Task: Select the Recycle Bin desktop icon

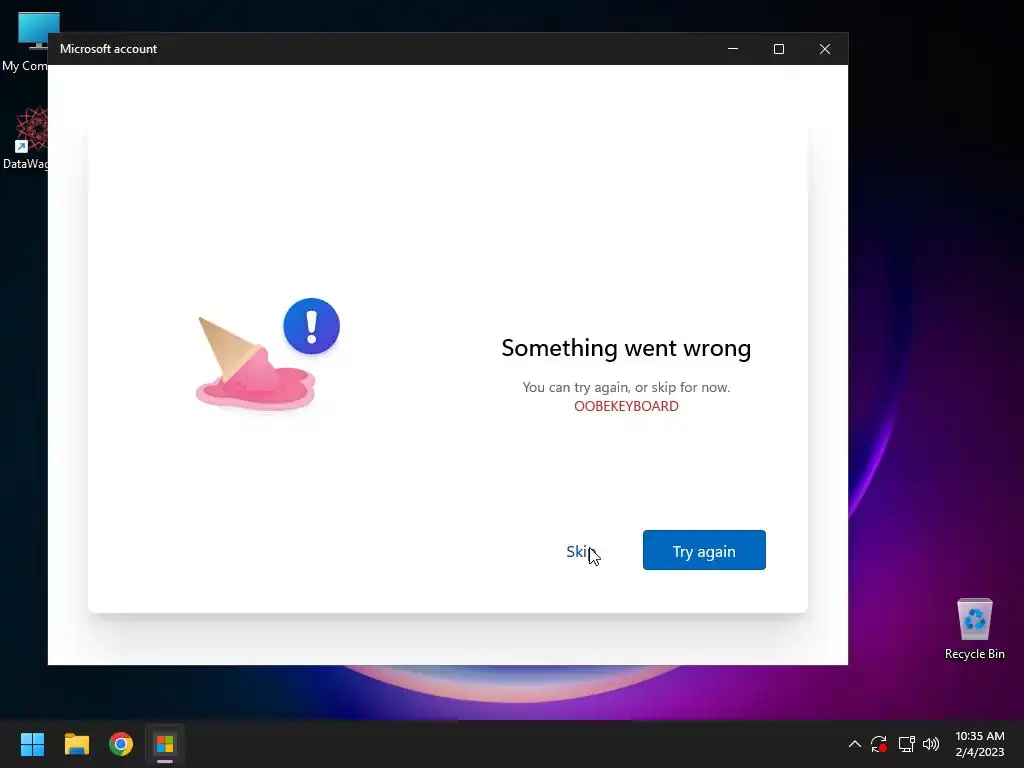Action: pyautogui.click(x=974, y=628)
